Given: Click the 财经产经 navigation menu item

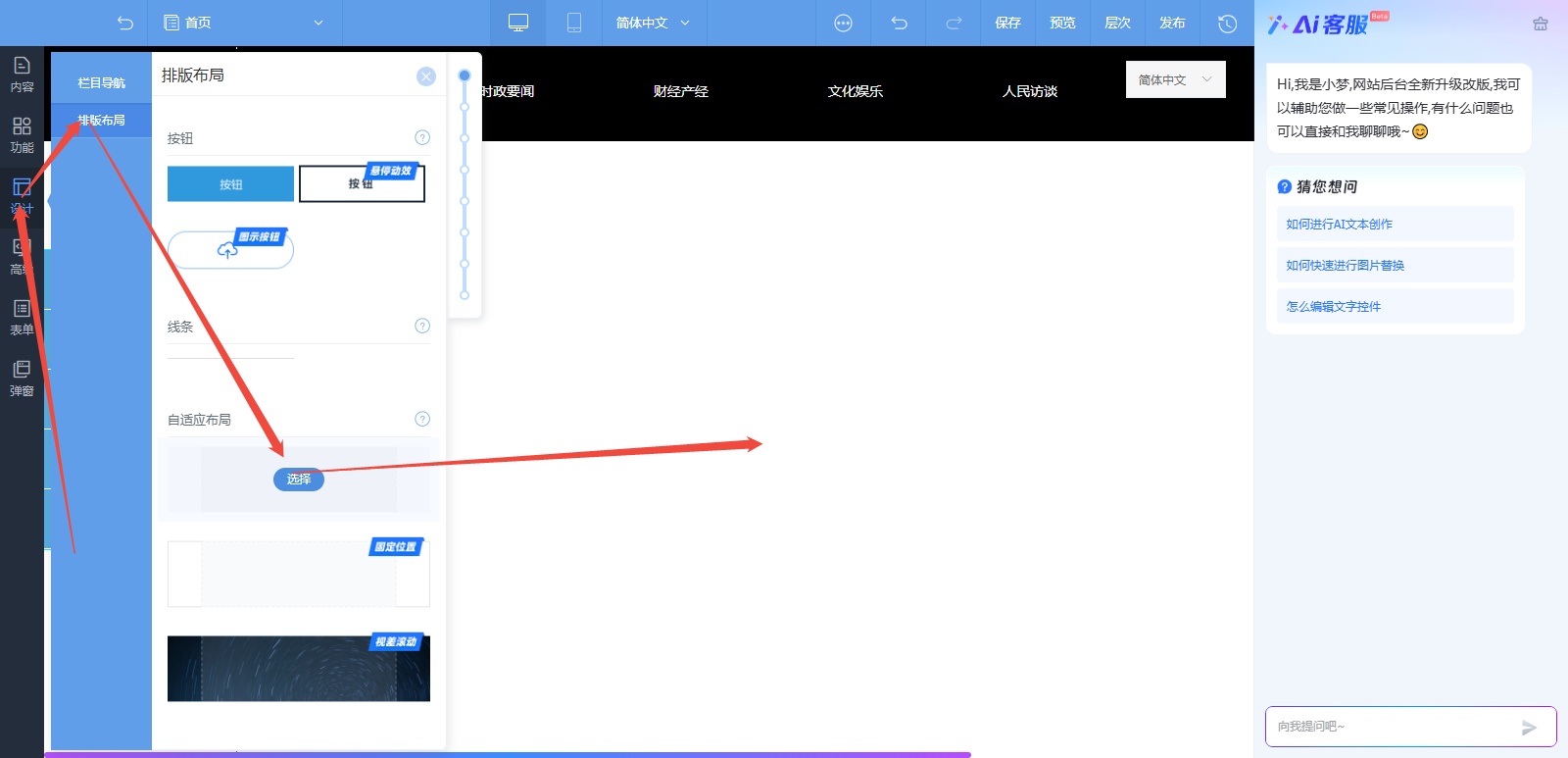Looking at the screenshot, I should pyautogui.click(x=680, y=91).
